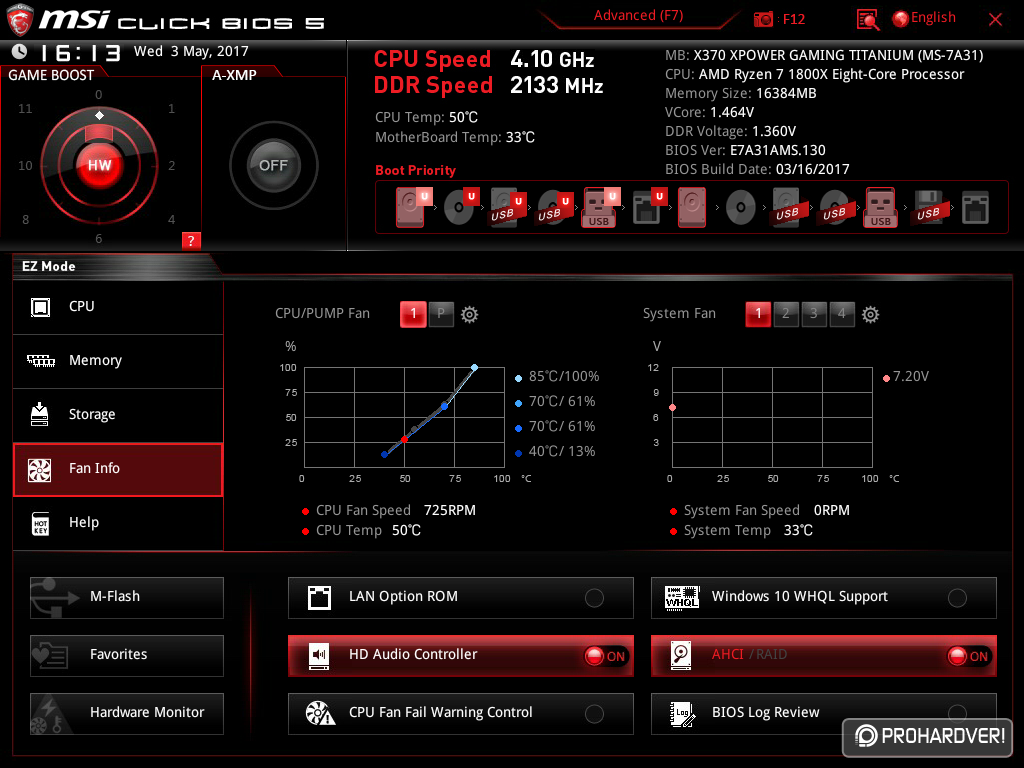Click the Memory module icon in sidebar
Image resolution: width=1024 pixels, height=768 pixels.
pos(40,360)
